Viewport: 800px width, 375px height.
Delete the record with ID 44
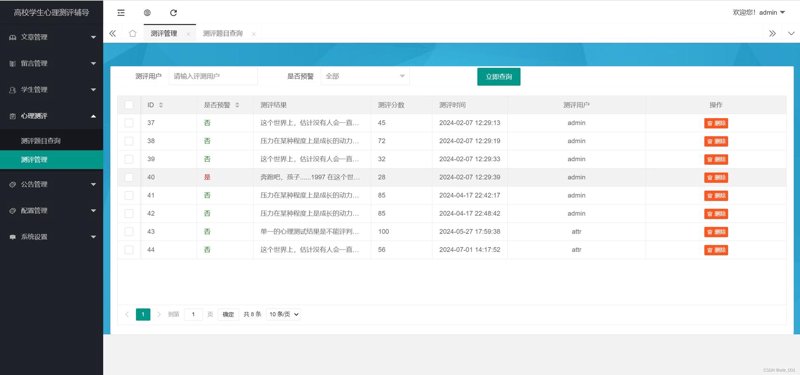[x=716, y=250]
